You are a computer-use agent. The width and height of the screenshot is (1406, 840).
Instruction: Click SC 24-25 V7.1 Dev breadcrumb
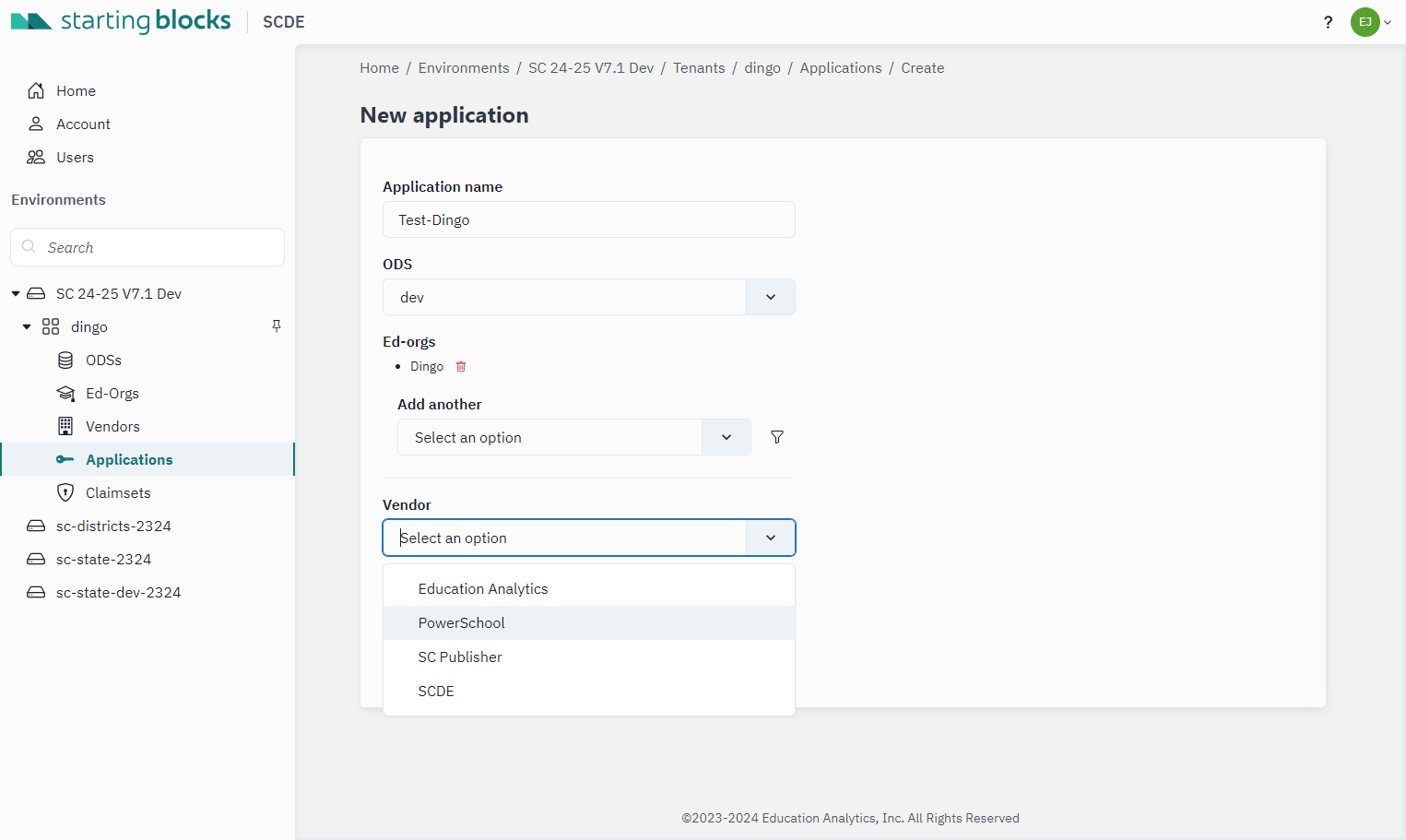tap(591, 67)
